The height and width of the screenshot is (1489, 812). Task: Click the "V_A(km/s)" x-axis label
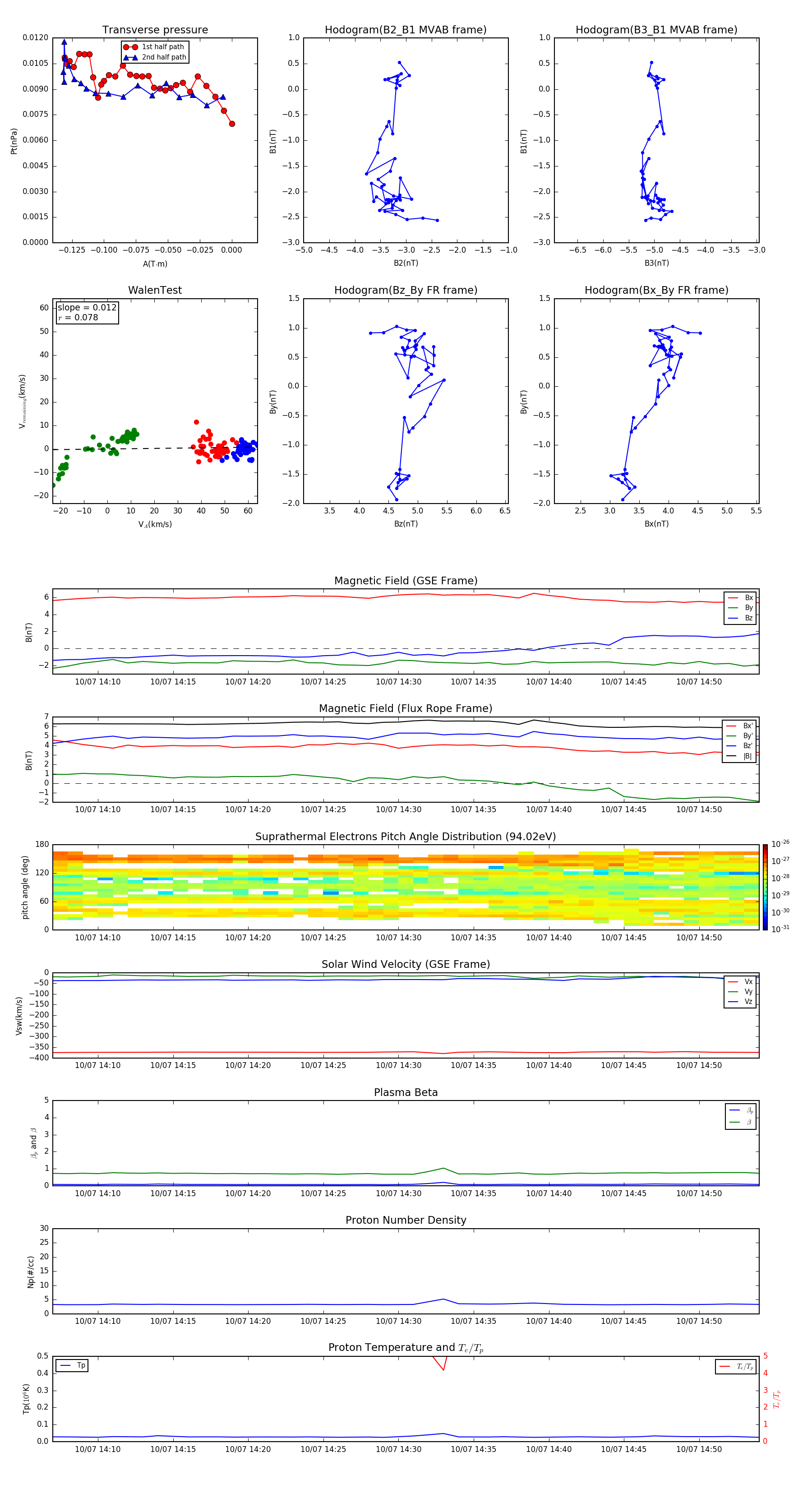[155, 524]
